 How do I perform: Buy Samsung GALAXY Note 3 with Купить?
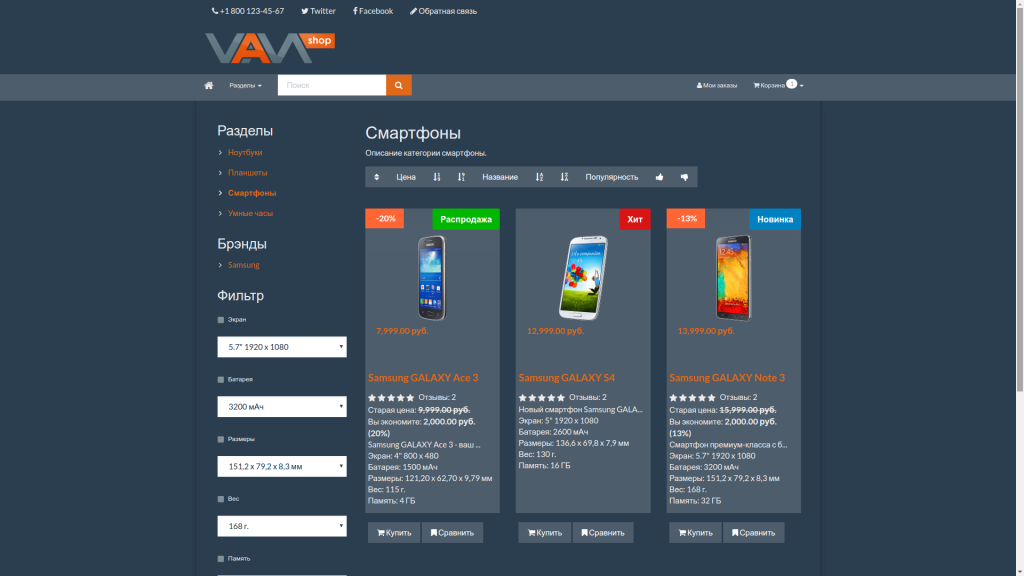click(x=696, y=533)
